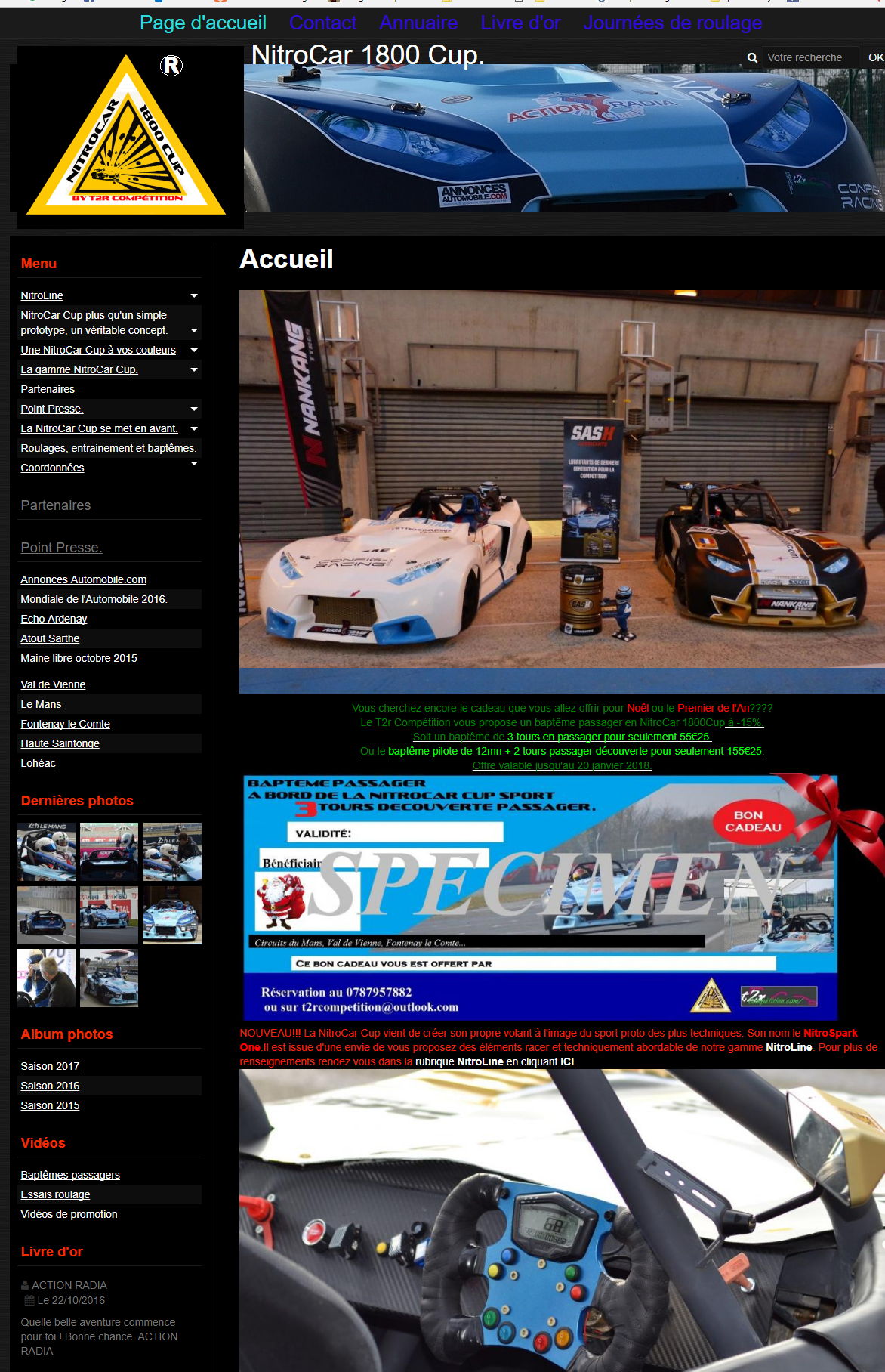The height and width of the screenshot is (1372, 885).
Task: Open the Saison 2017 album
Action: click(x=50, y=1066)
